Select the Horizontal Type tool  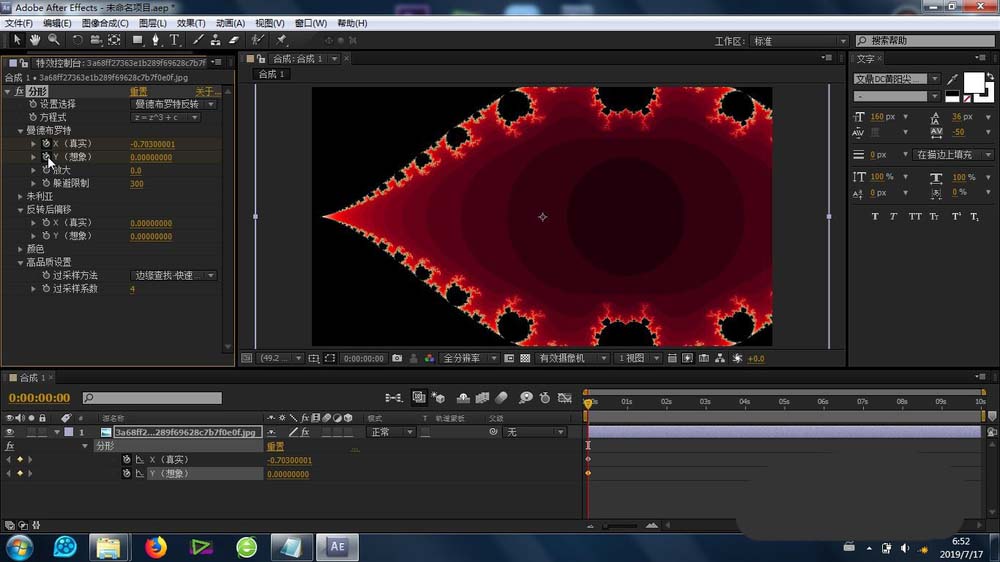point(174,40)
